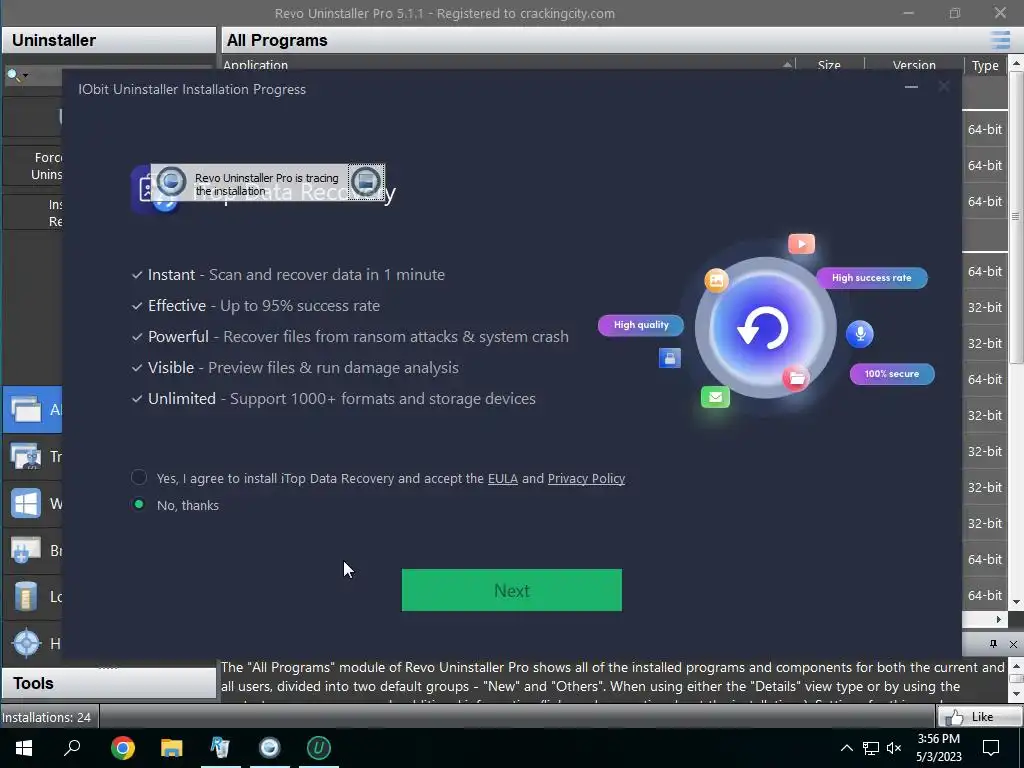The width and height of the screenshot is (1024, 768).
Task: Click the red video play icon in the illustration
Action: point(801,244)
